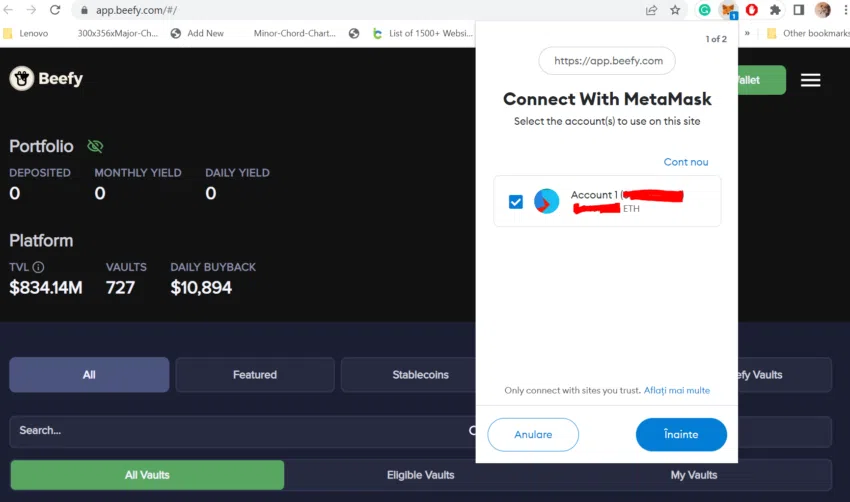Select the Featured category filter

[x=255, y=375]
